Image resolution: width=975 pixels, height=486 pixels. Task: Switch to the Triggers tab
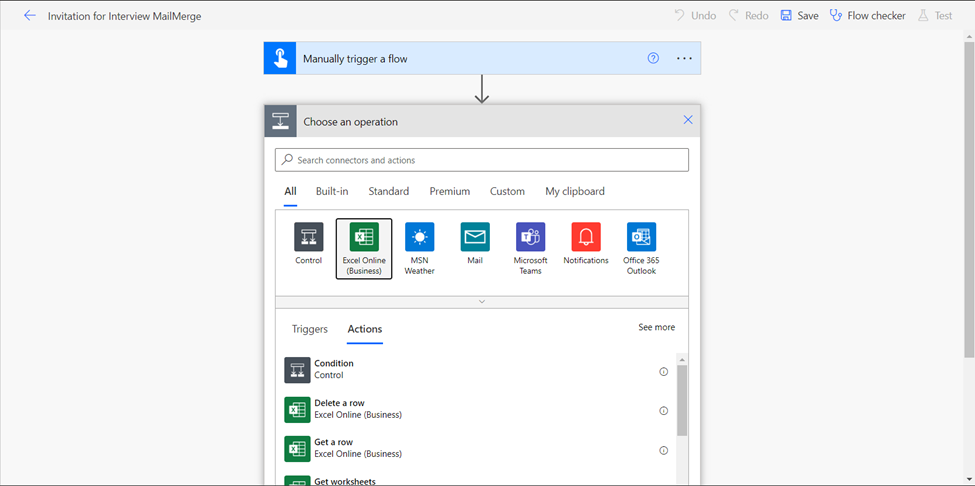pos(310,329)
